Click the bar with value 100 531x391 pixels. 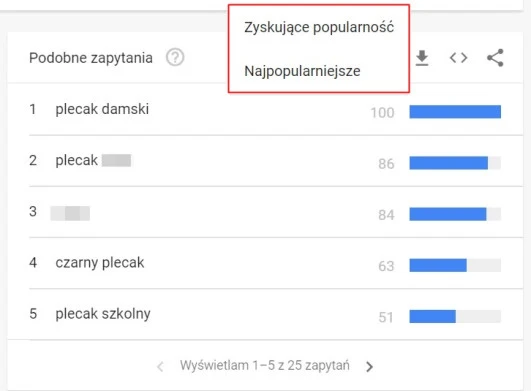[x=455, y=112]
